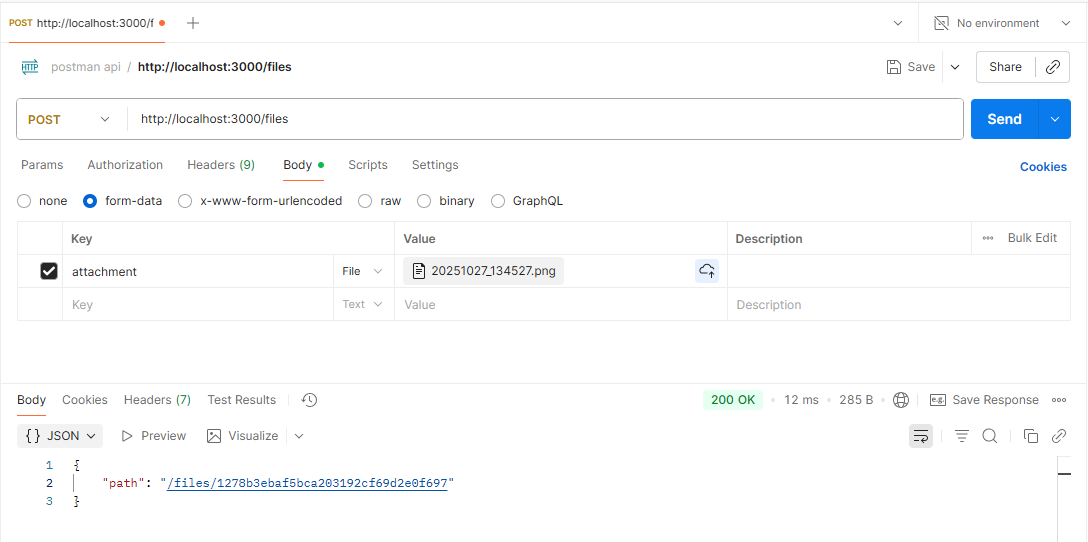Click the 12 ms response time
The image size is (1088, 542).
pos(801,400)
